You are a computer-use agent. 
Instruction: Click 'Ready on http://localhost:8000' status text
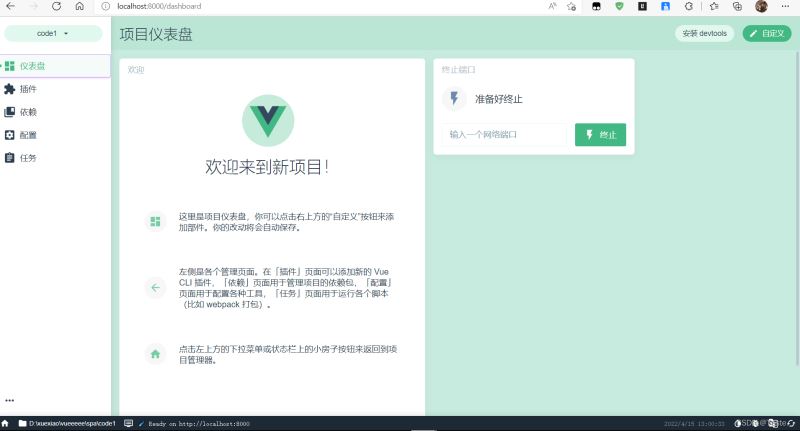pos(199,424)
